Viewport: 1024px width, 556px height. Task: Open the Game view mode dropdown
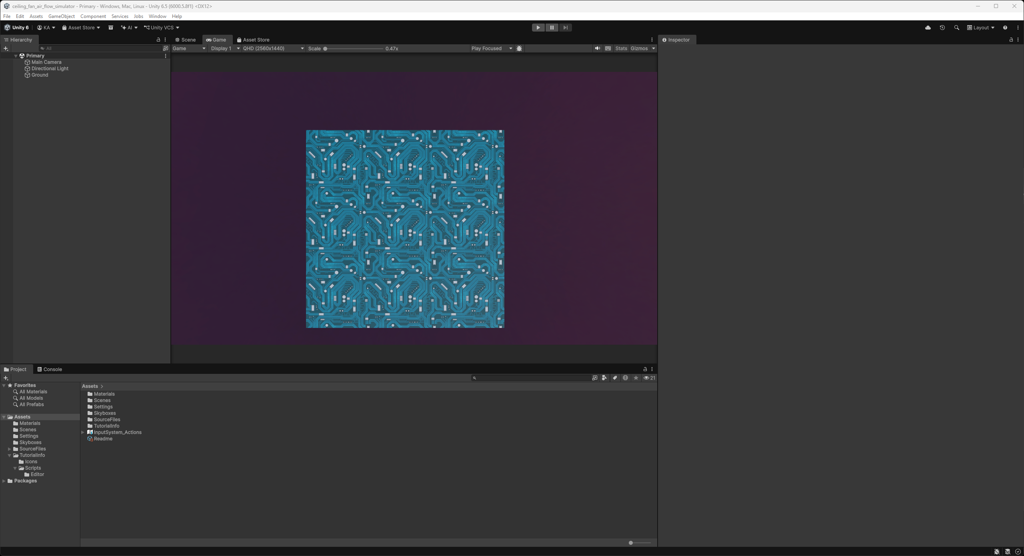coord(189,48)
